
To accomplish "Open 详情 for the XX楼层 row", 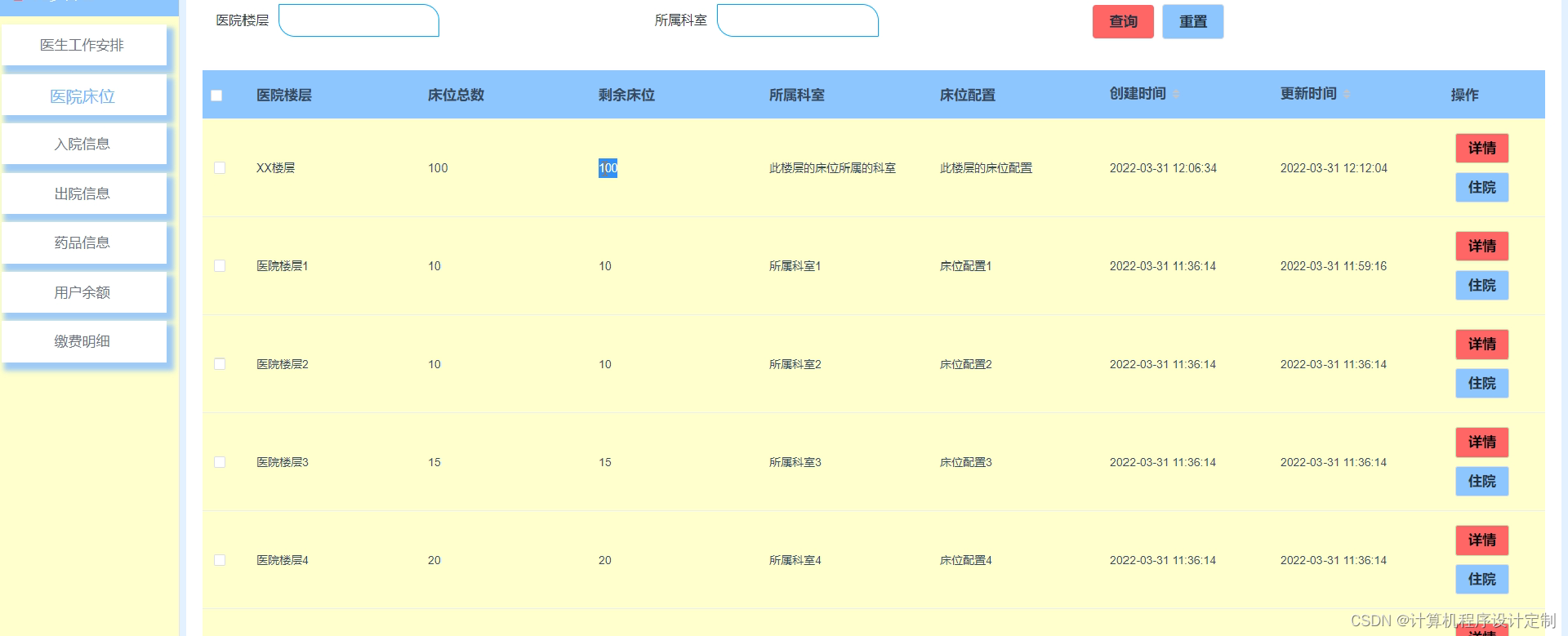I will (1482, 149).
